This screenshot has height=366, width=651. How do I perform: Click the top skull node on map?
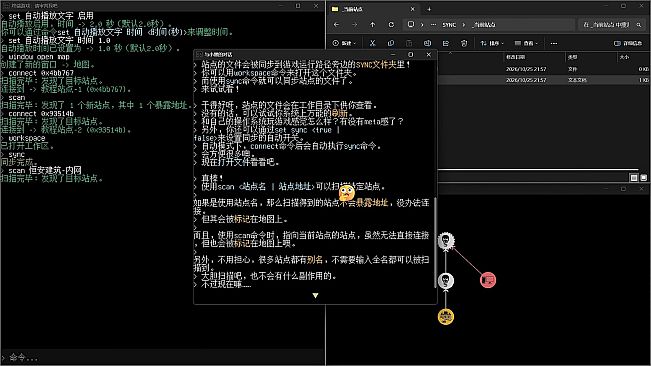coord(445,241)
